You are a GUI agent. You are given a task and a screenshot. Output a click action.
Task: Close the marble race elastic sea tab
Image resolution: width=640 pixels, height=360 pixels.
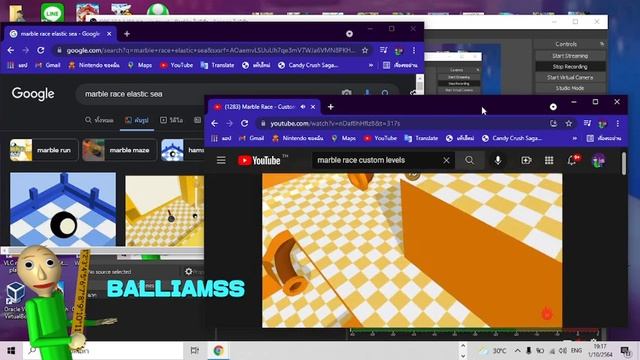point(109,34)
